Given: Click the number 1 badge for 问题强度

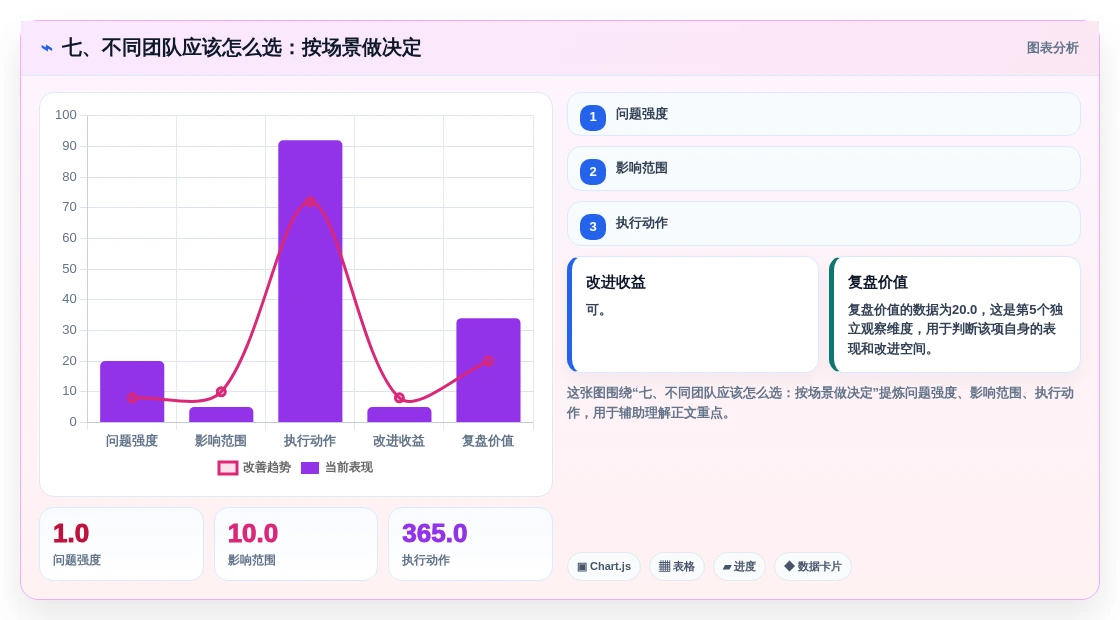Looking at the screenshot, I should coord(592,117).
